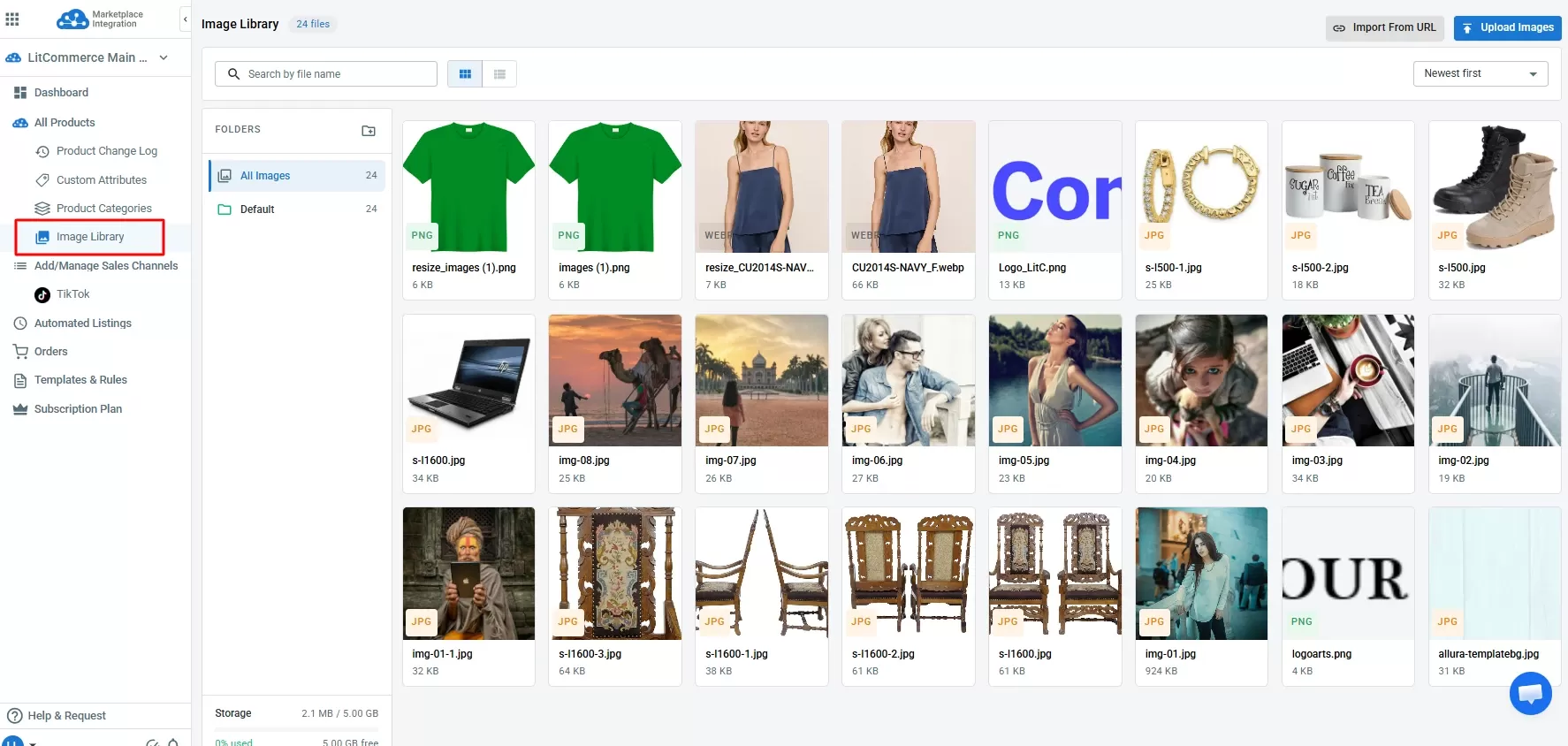The width and height of the screenshot is (1568, 746).
Task: Click the 24 files count badge
Action: point(313,25)
